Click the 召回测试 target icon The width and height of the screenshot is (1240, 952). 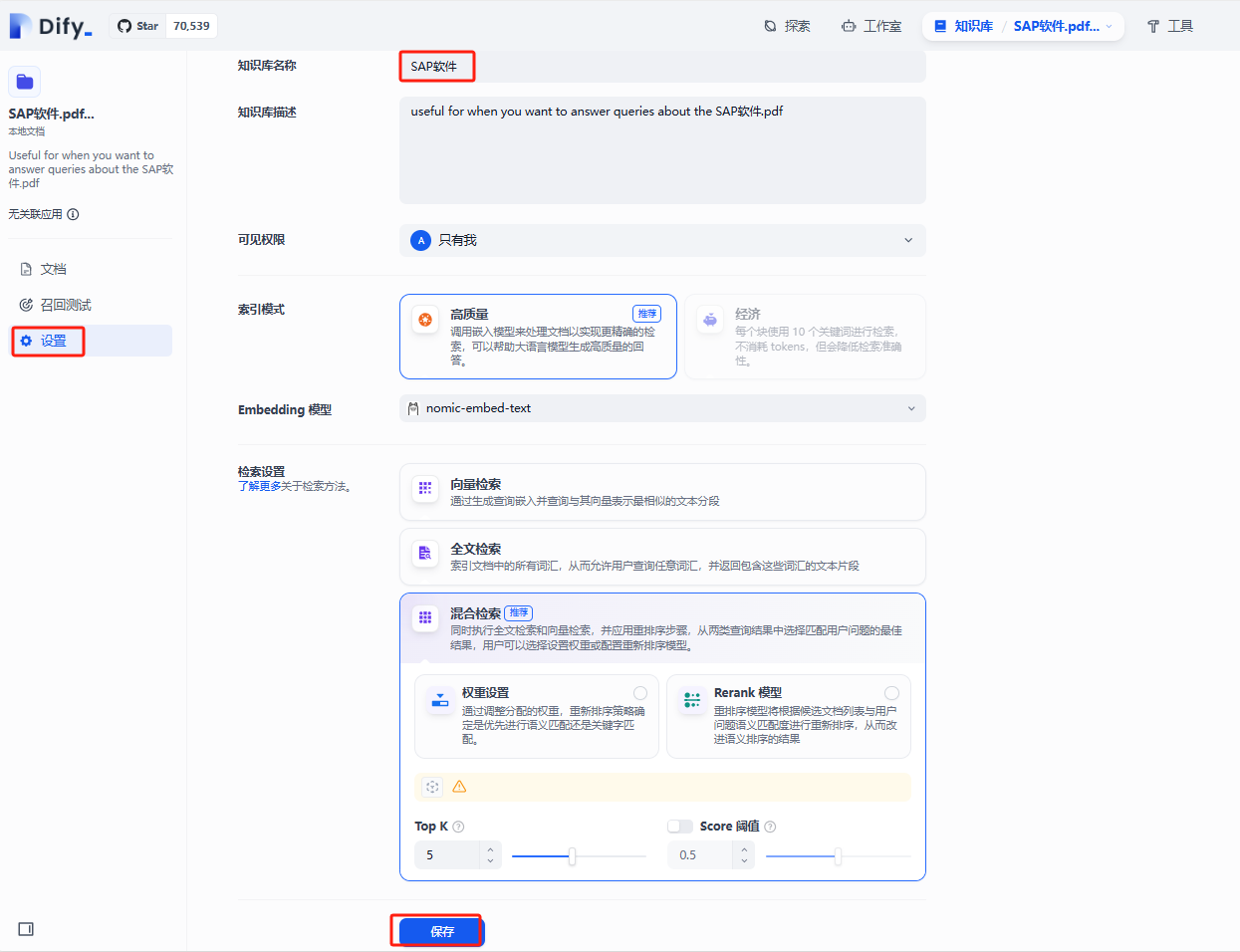pos(26,305)
